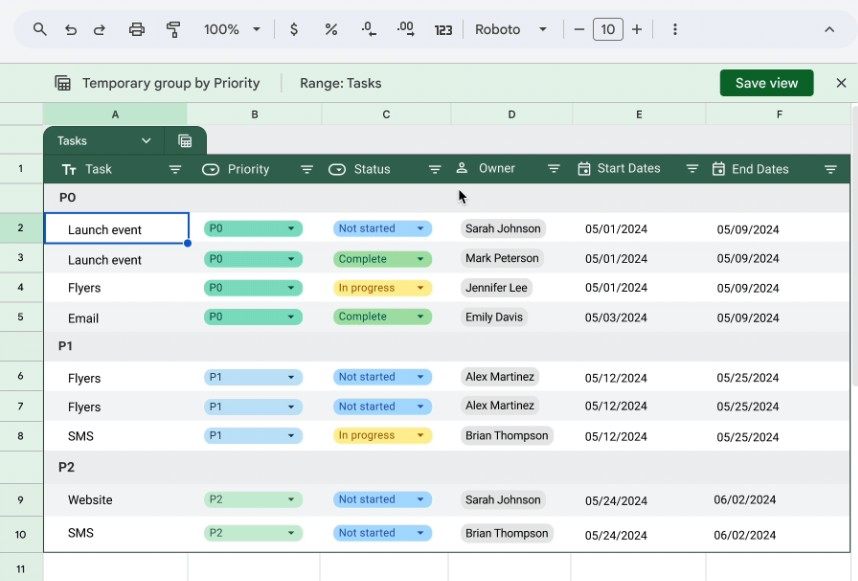Click the redo arrow icon

click(x=99, y=30)
